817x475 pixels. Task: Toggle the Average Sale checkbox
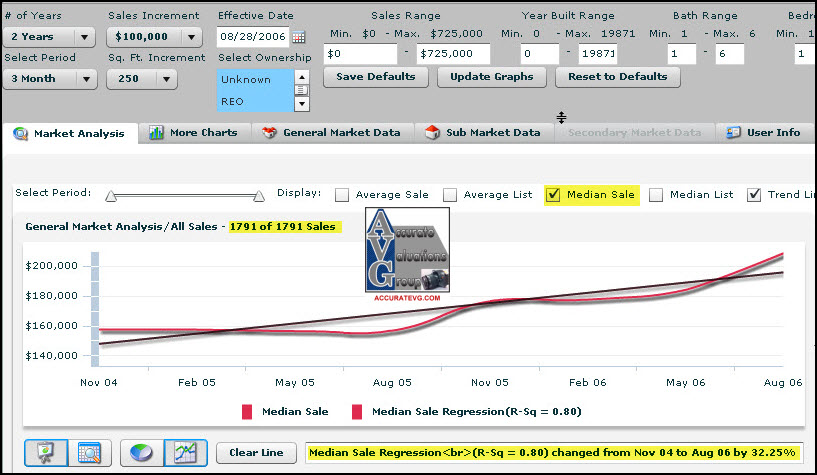pos(342,195)
